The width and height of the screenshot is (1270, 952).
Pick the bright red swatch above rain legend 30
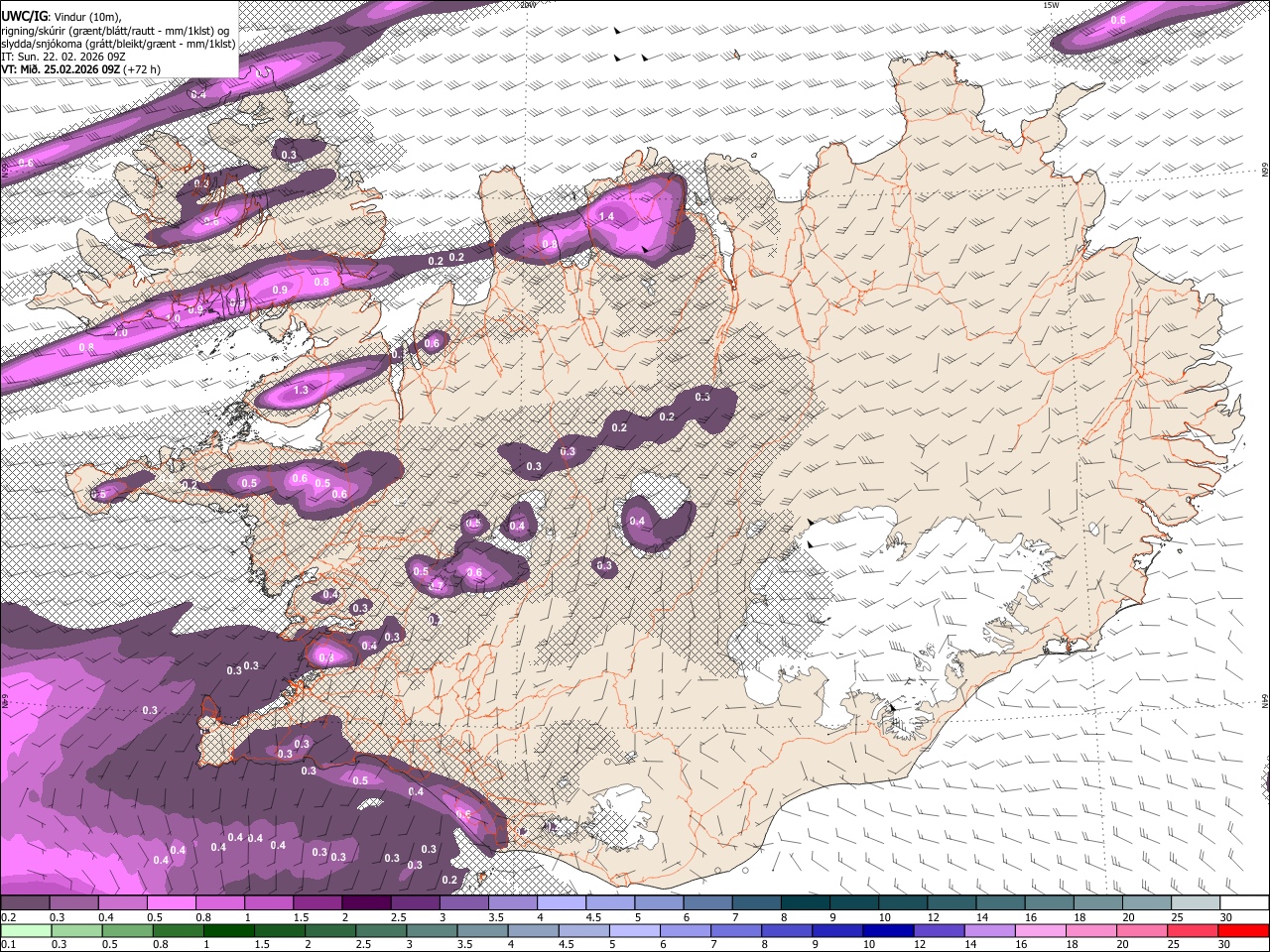1243,930
